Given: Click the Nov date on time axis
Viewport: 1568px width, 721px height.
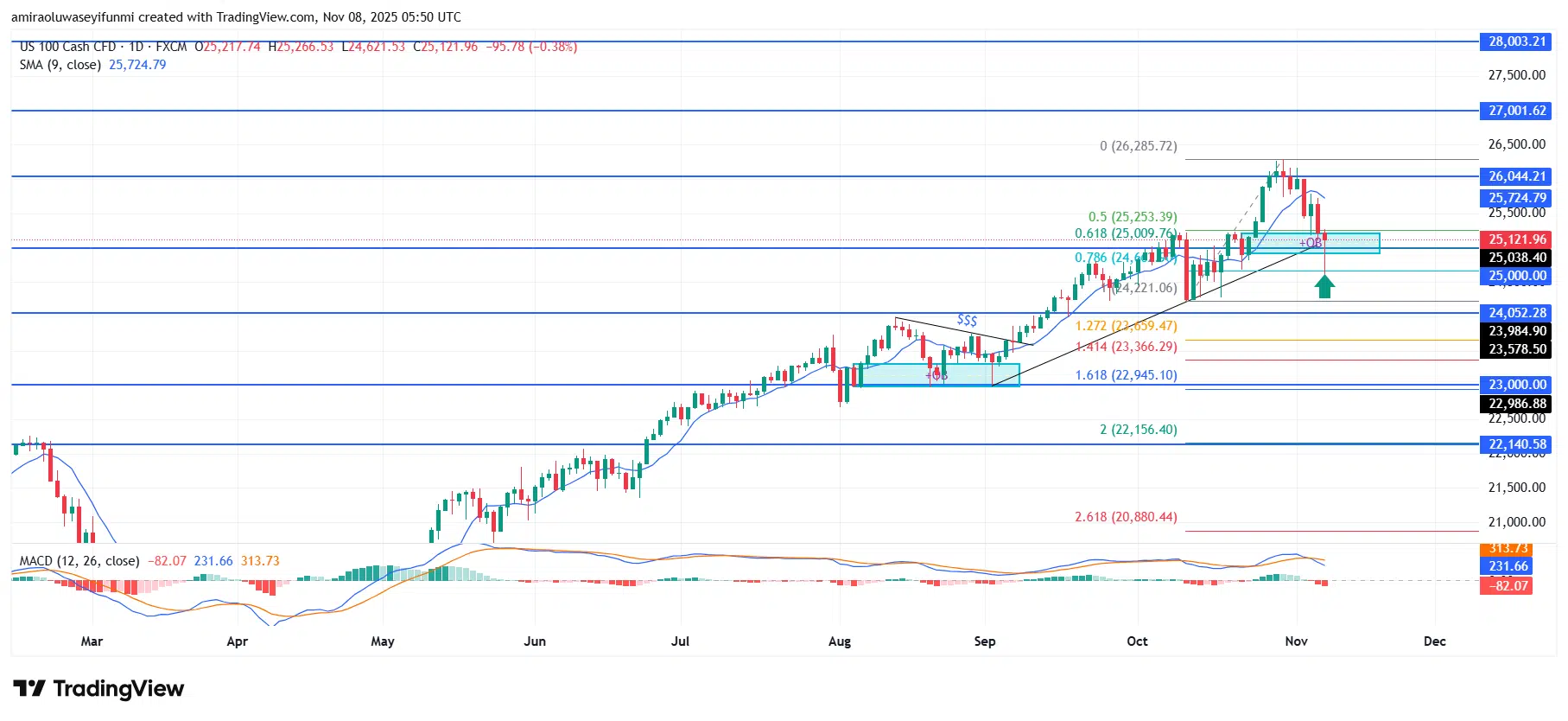Looking at the screenshot, I should 1296,641.
